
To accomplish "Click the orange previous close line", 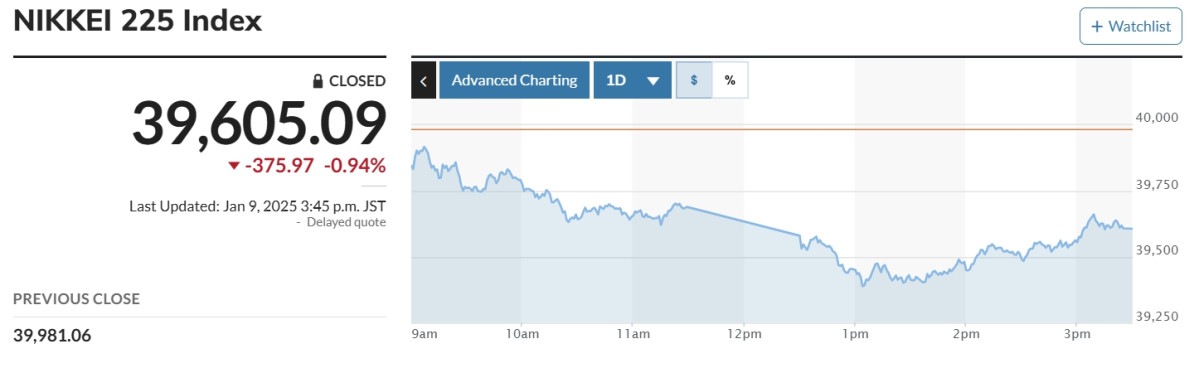I will point(772,129).
